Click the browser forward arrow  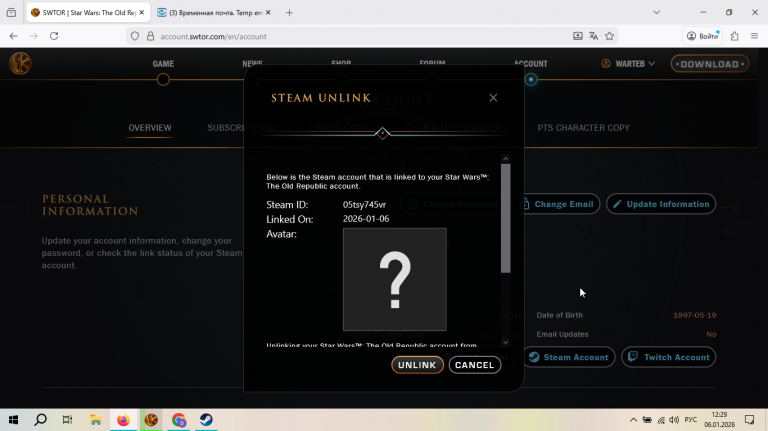pos(33,36)
